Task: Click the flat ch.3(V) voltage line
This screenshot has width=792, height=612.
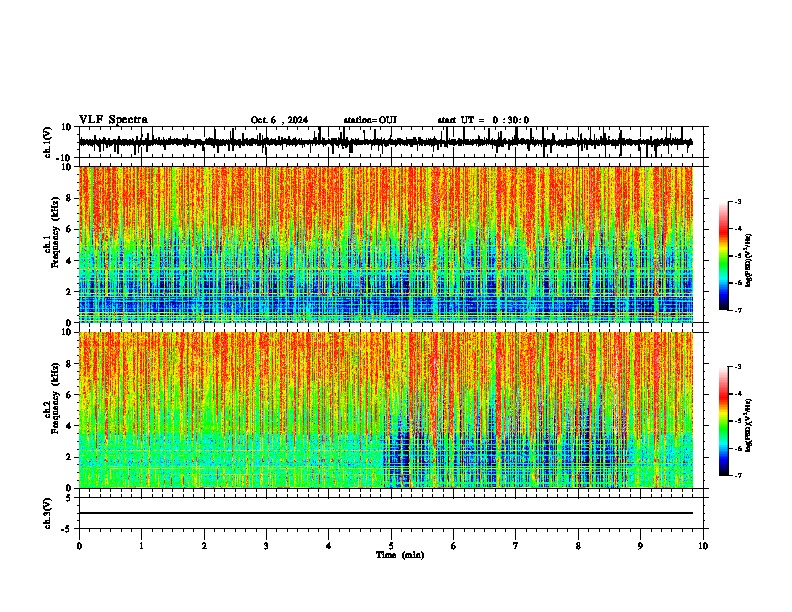Action: pyautogui.click(x=386, y=513)
